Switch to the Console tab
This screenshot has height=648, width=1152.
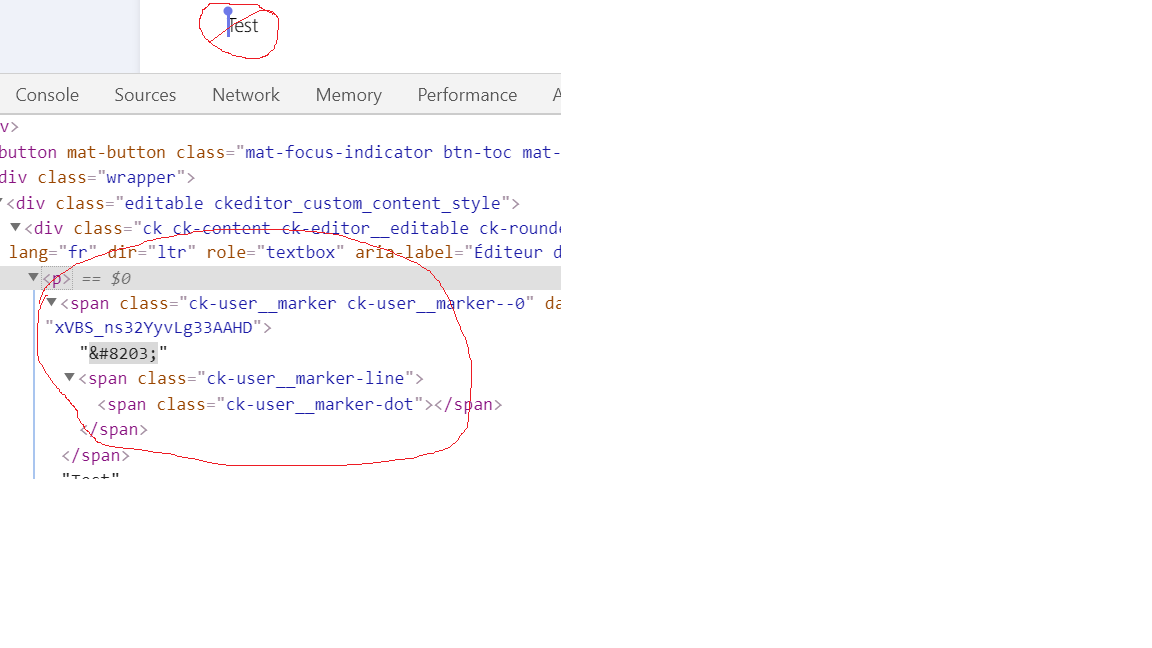(47, 95)
